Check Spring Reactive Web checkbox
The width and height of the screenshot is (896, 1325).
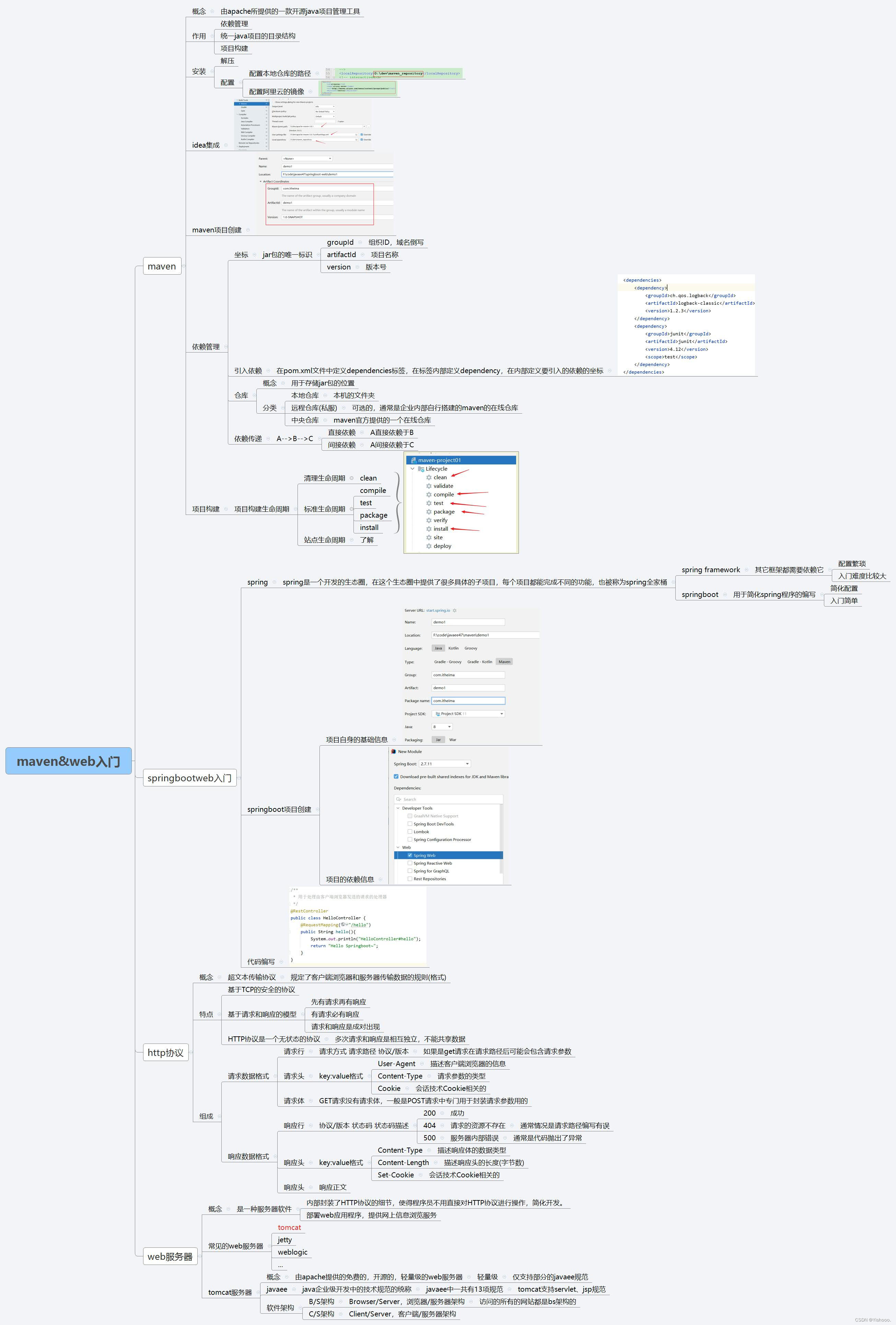(410, 863)
